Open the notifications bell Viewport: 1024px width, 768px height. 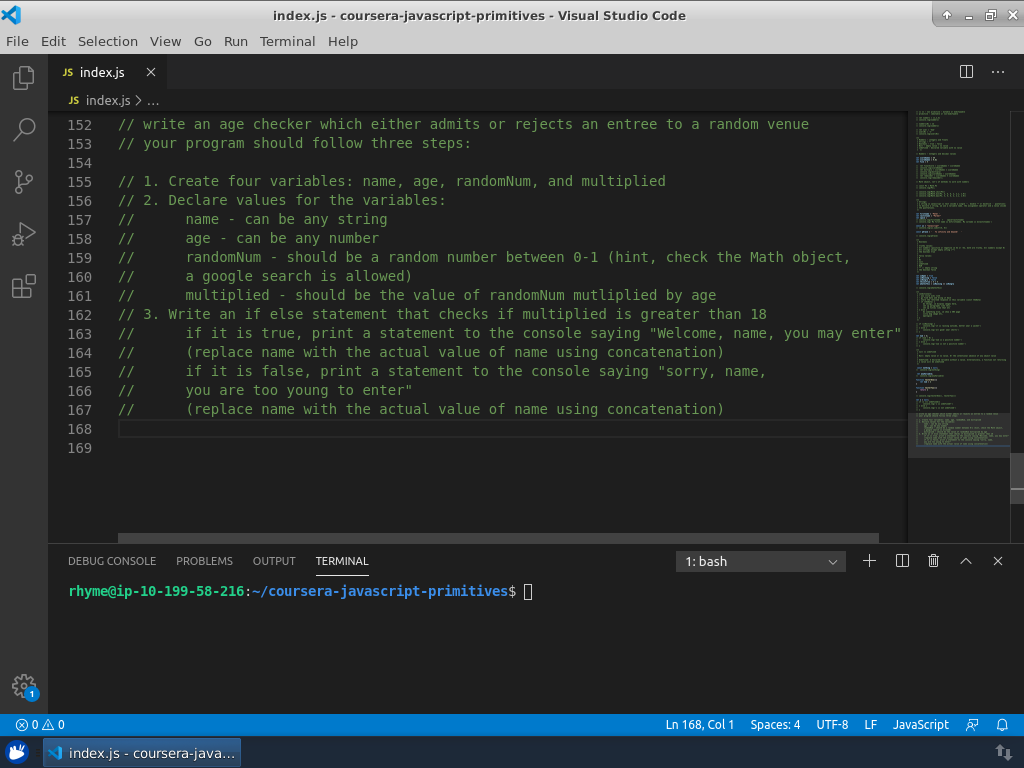click(1002, 724)
